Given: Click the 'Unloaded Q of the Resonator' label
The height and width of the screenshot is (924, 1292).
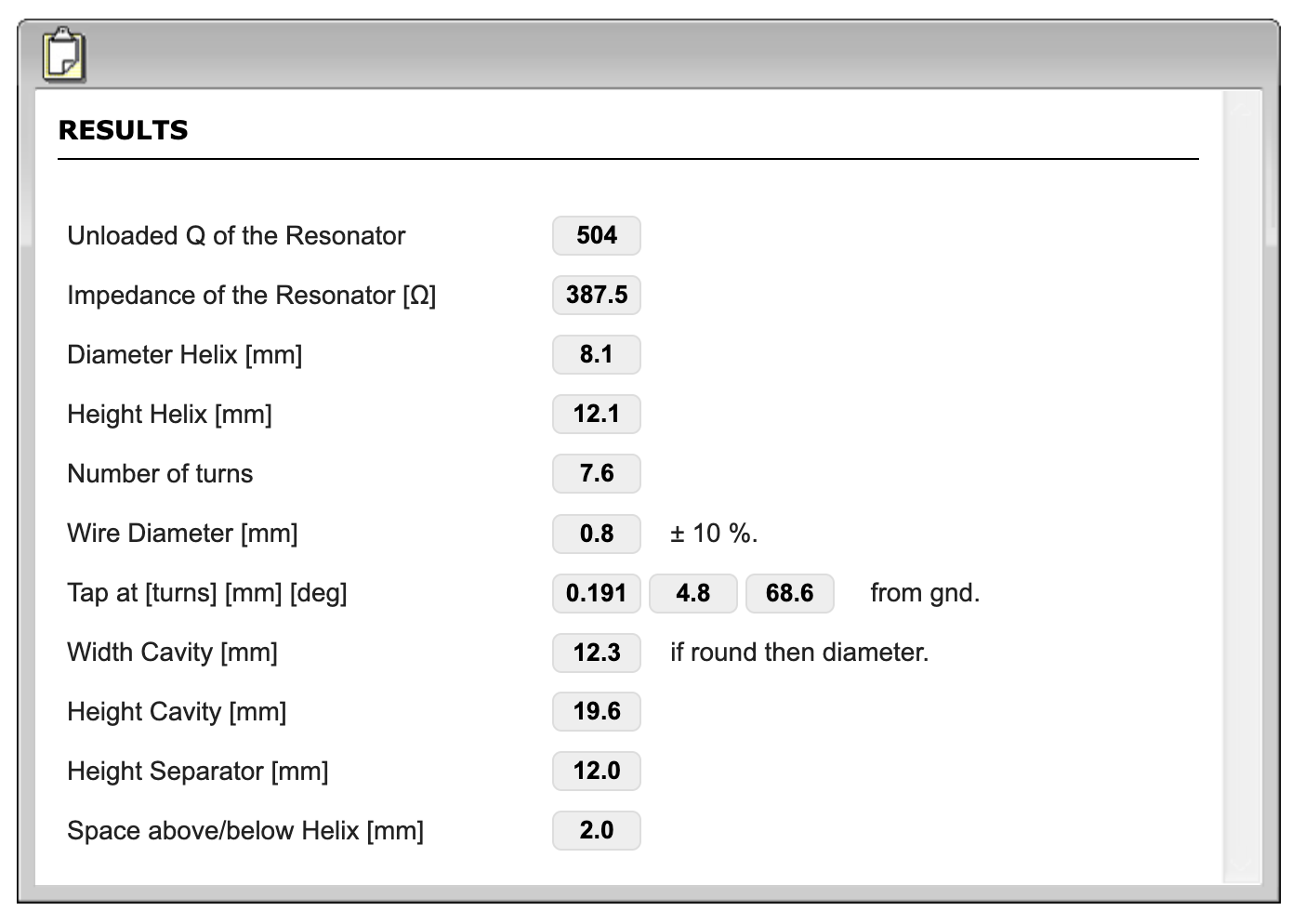Looking at the screenshot, I should point(236,236).
